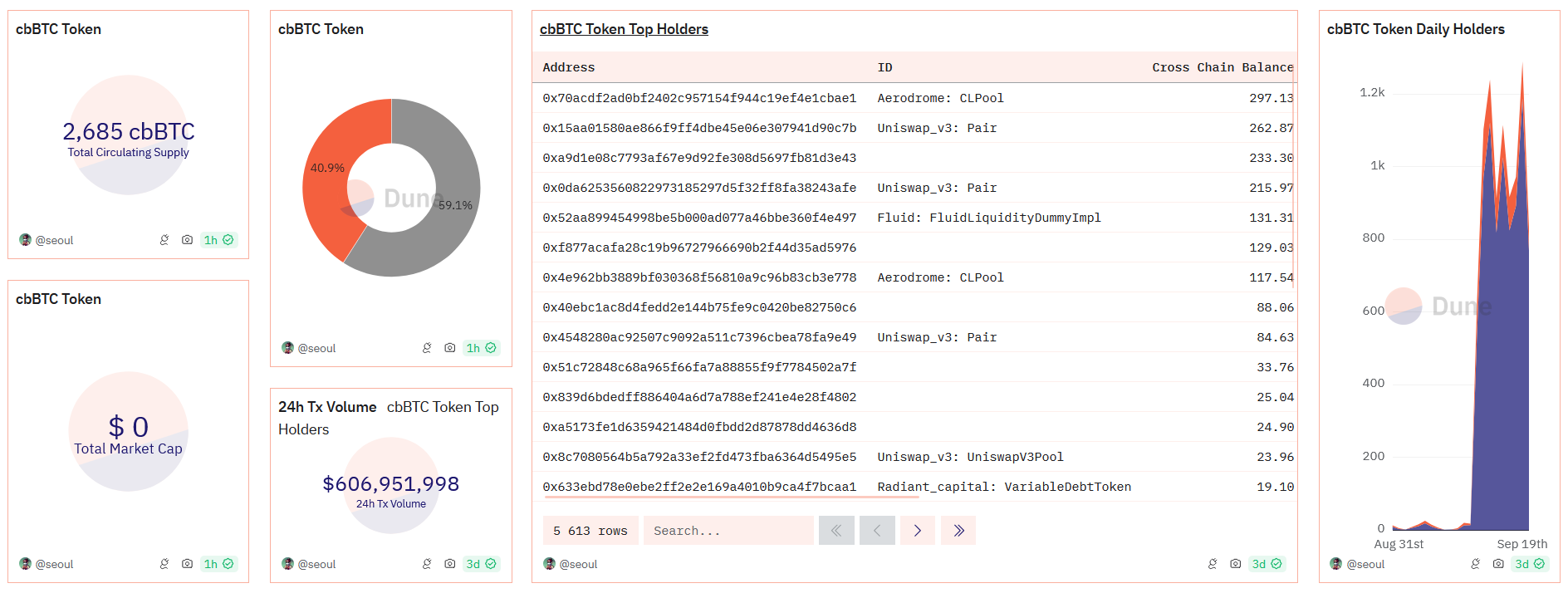
Task: Click the horizontal scrollbar under the holders table rows
Action: pos(731,497)
